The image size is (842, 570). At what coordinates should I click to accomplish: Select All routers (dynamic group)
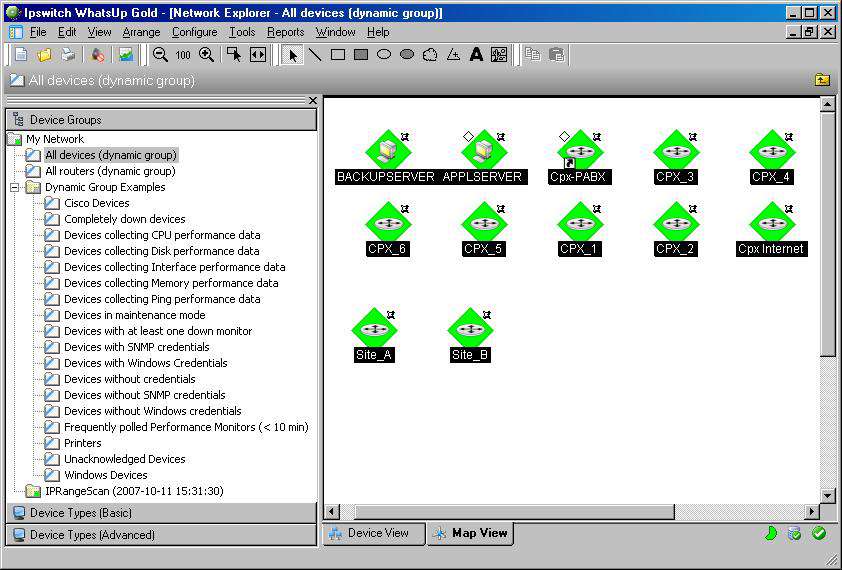tap(109, 171)
